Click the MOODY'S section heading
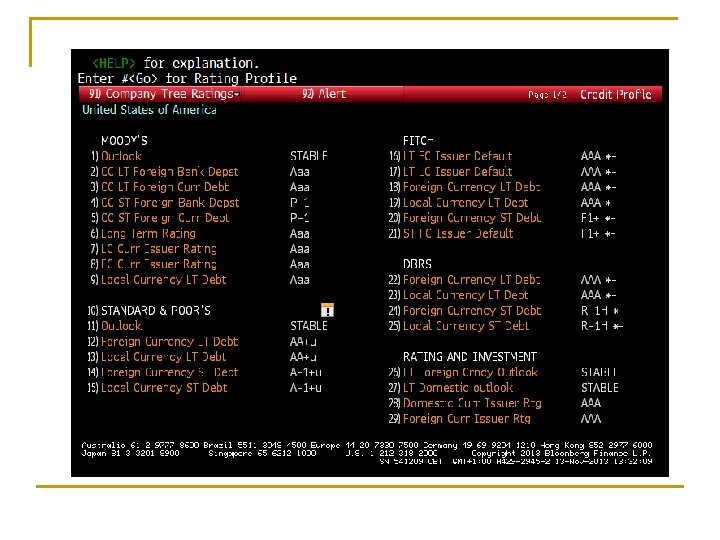This screenshot has height=540, width=720. click(124, 141)
